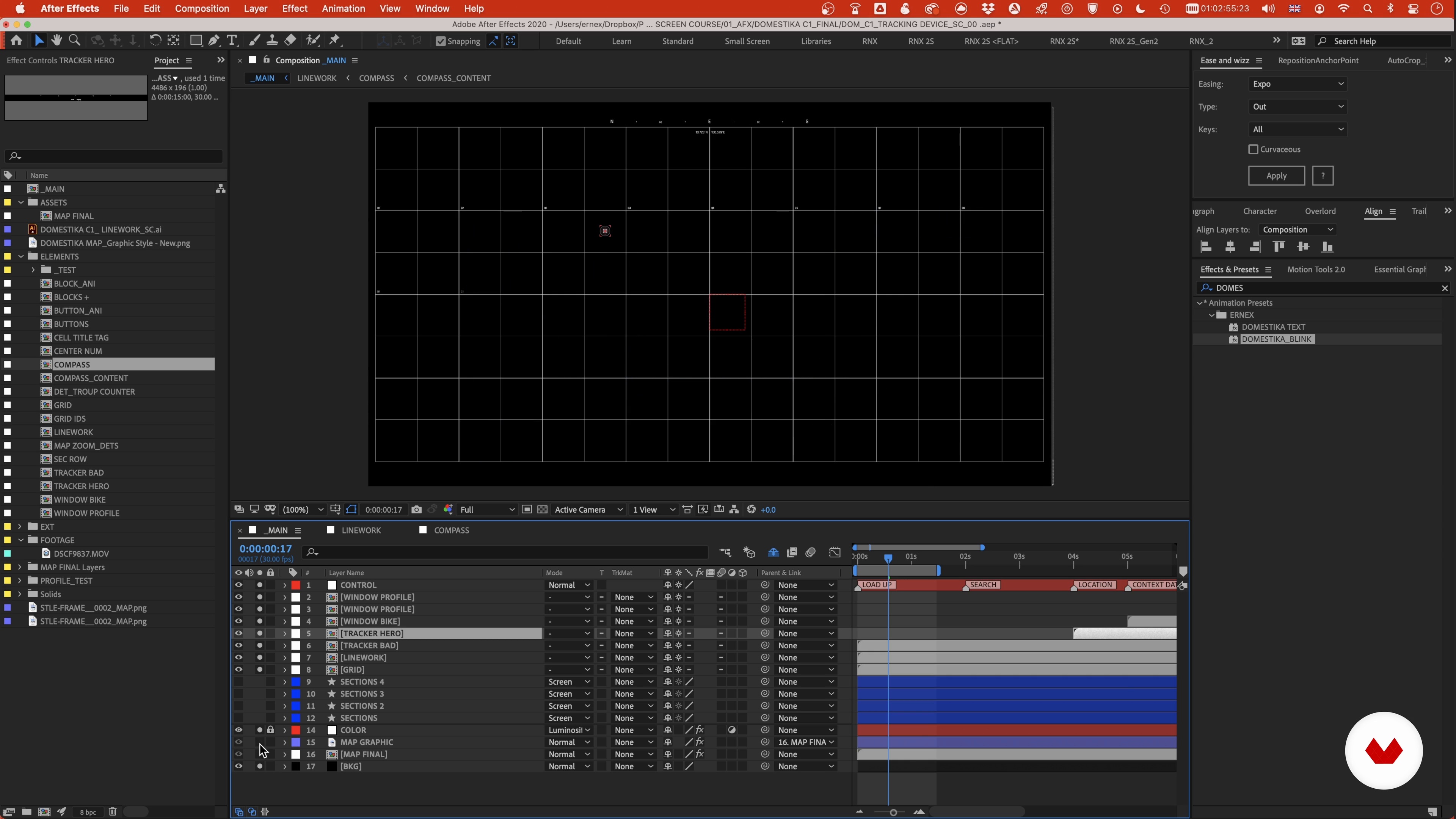
Task: Hide the TRACKER HERO layer
Action: point(238,634)
